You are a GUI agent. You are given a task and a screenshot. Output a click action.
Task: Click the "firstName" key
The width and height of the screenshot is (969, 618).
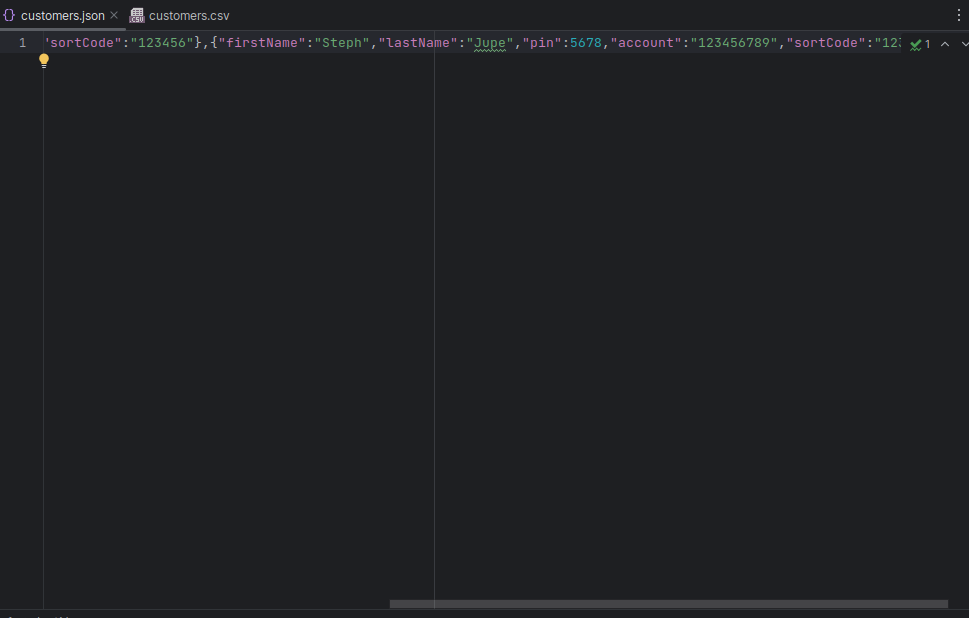click(262, 43)
